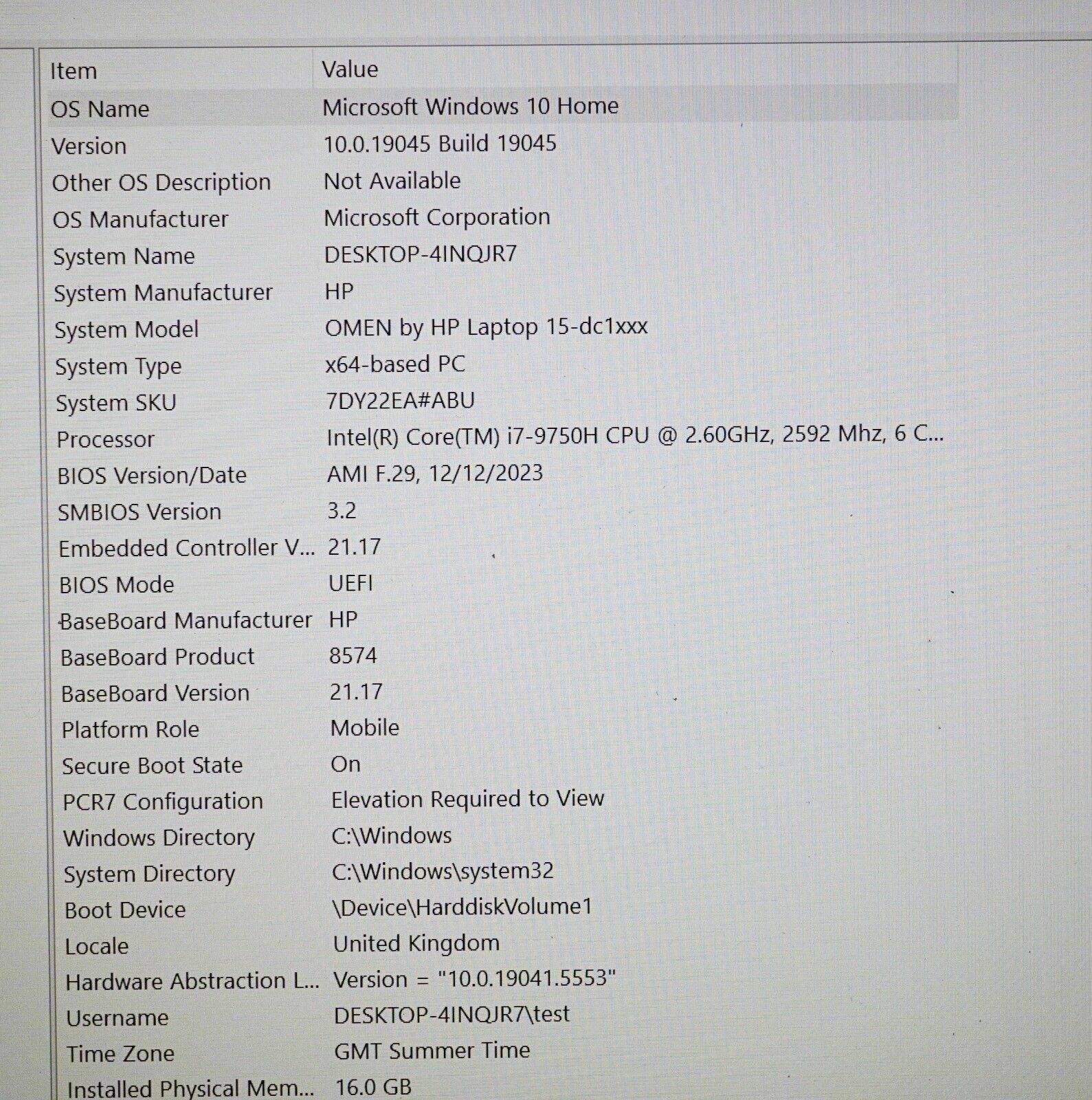Click the 'DESKTOP-4INQJR7' system name value
This screenshot has width=1092, height=1100.
[x=421, y=254]
